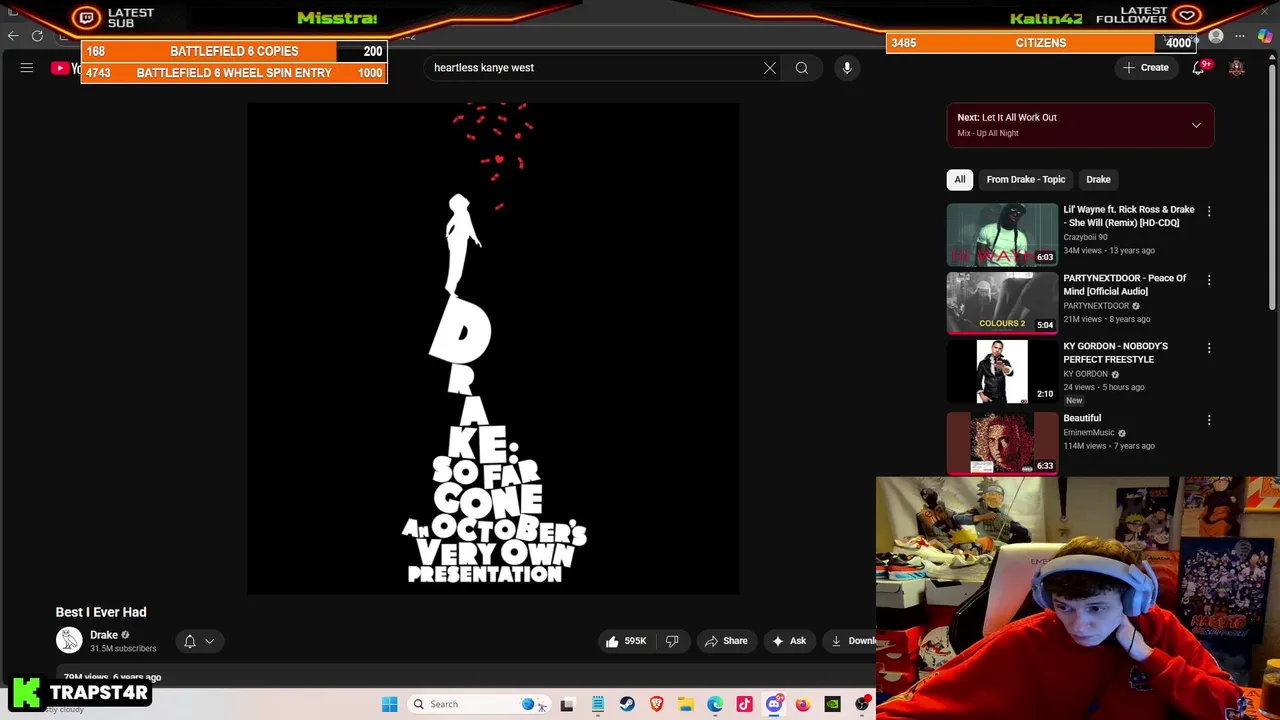Click Crazyboii 90 channel name

(x=1085, y=237)
